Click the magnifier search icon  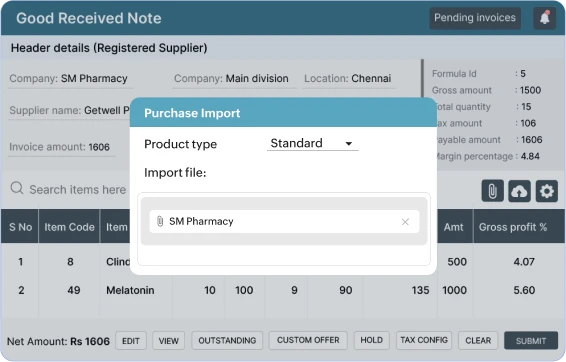(17, 188)
